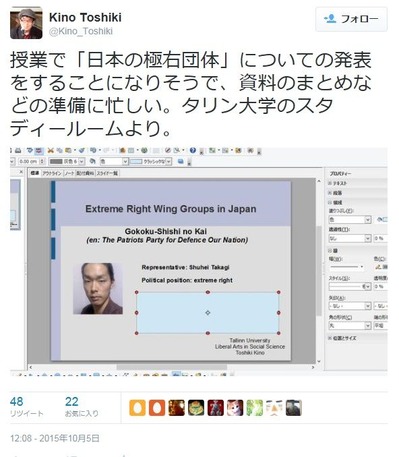Click the Clone formatting paintbrush icon

pos(82,151)
